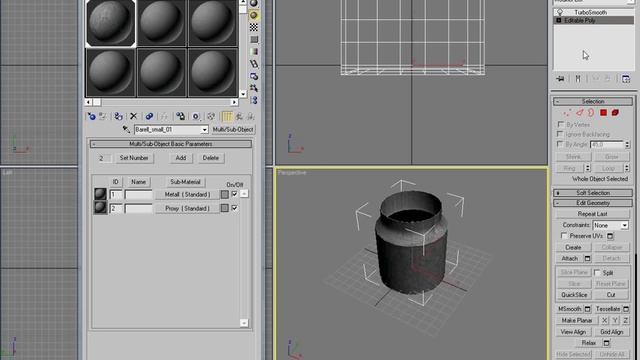The width and height of the screenshot is (640, 360).
Task: Toggle checkered Background icon for sample slots
Action: pos(254,27)
